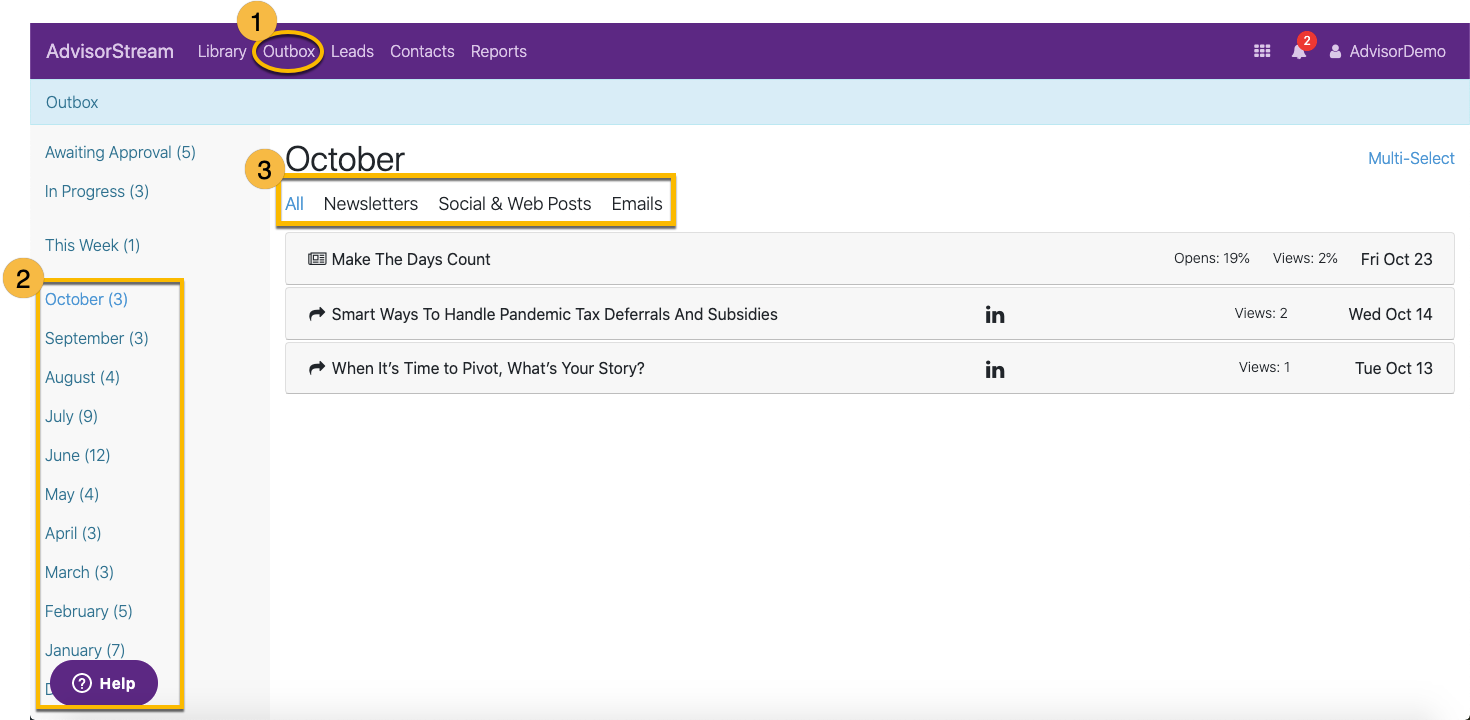Viewport: 1470px width, 720px height.
Task: Click Views: 2% statistic
Action: [x=1305, y=258]
